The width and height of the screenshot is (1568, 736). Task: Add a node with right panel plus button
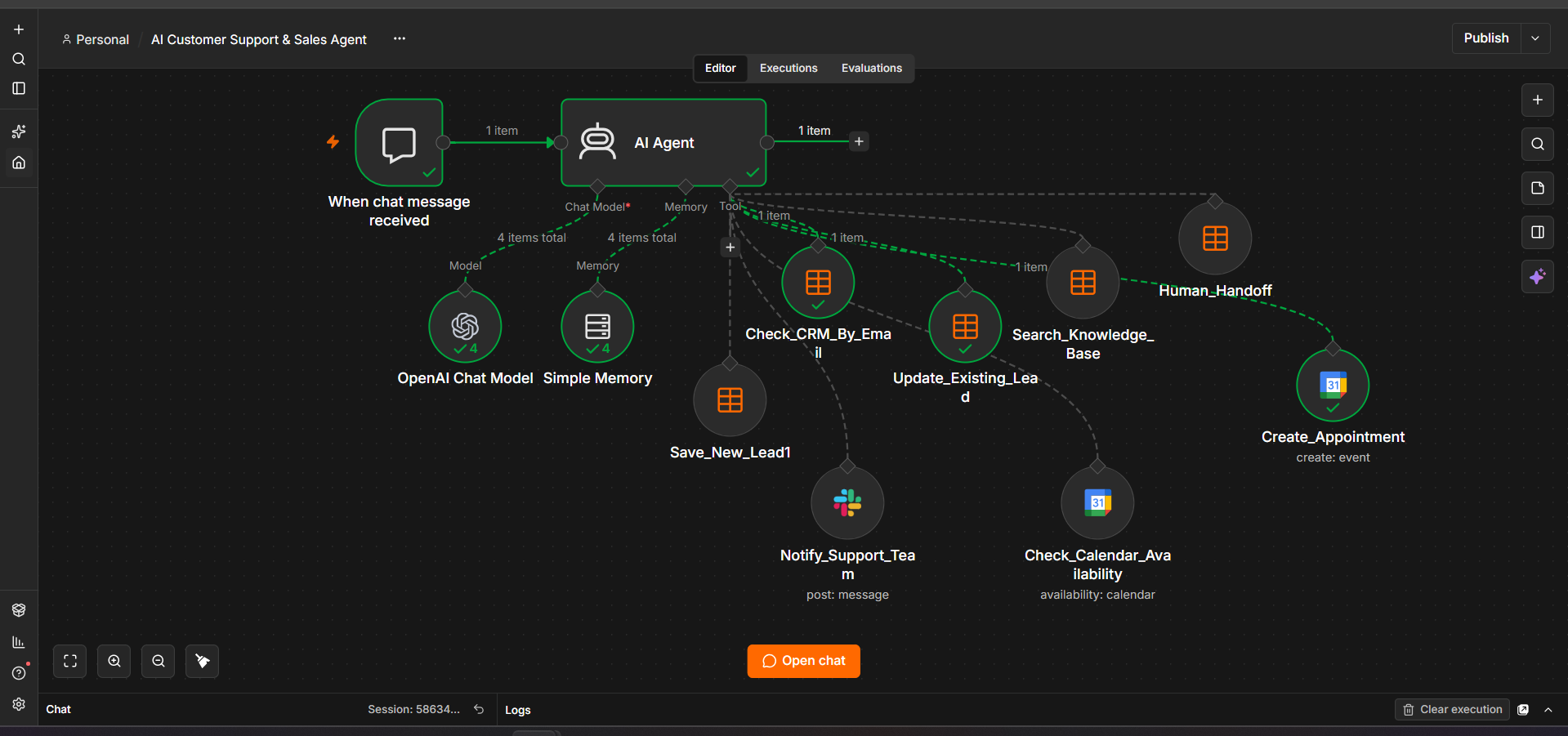[1537, 100]
